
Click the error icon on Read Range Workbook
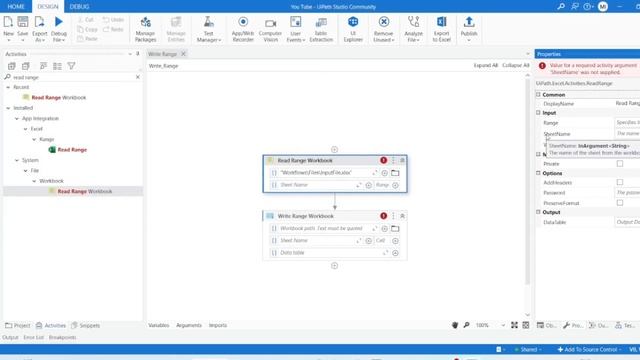click(x=383, y=160)
